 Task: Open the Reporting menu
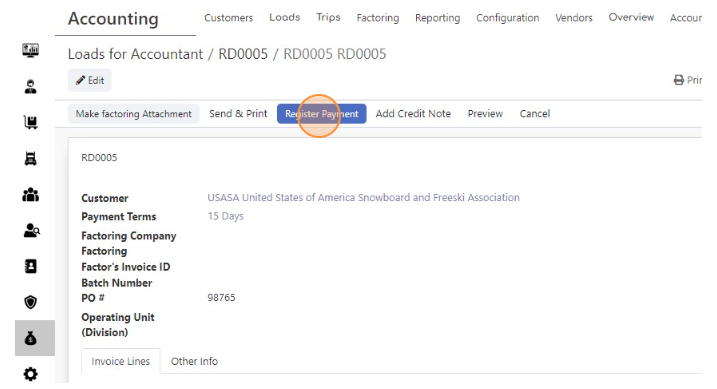pyautogui.click(x=438, y=18)
